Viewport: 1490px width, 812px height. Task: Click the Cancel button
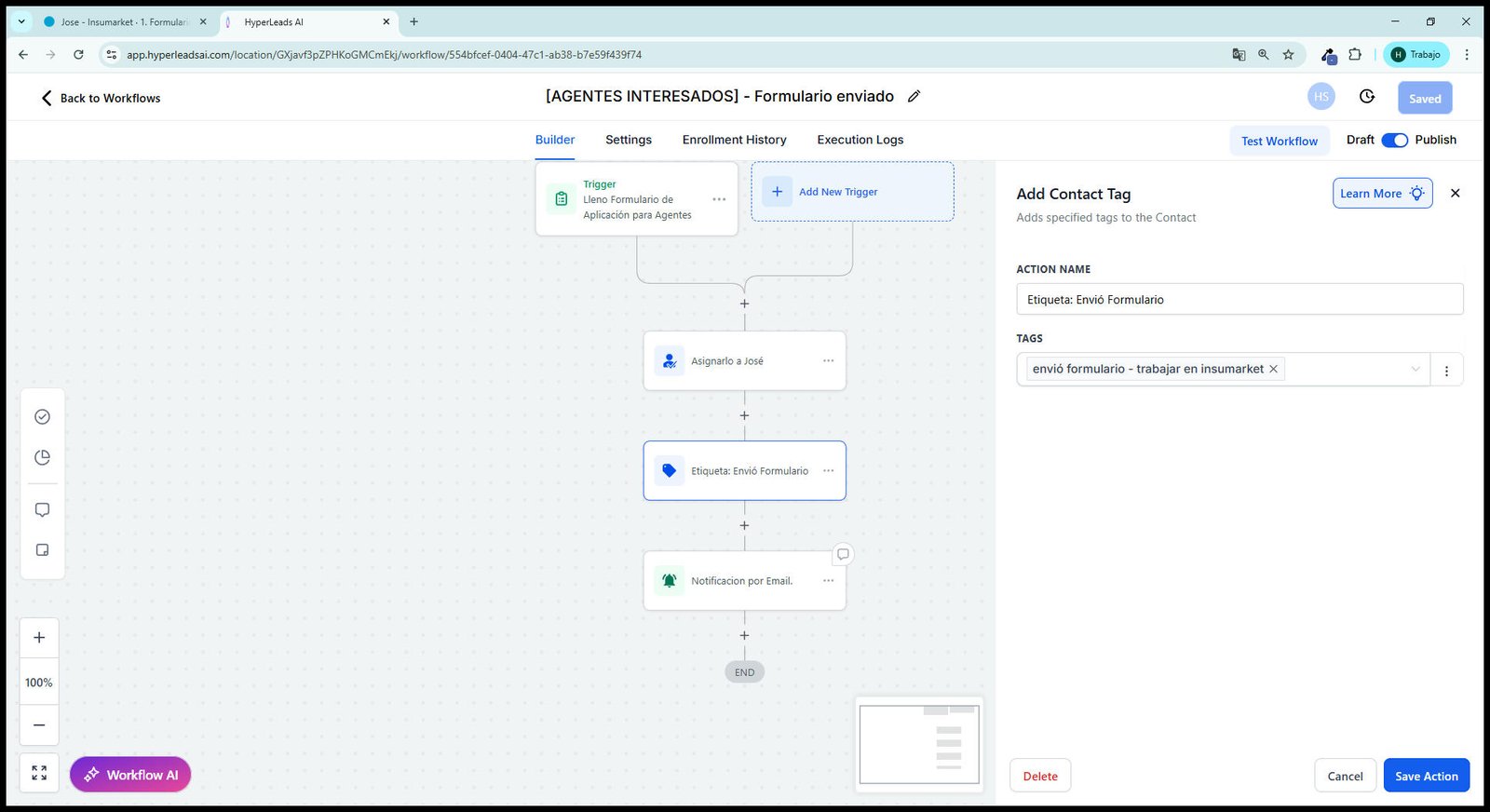1345,776
